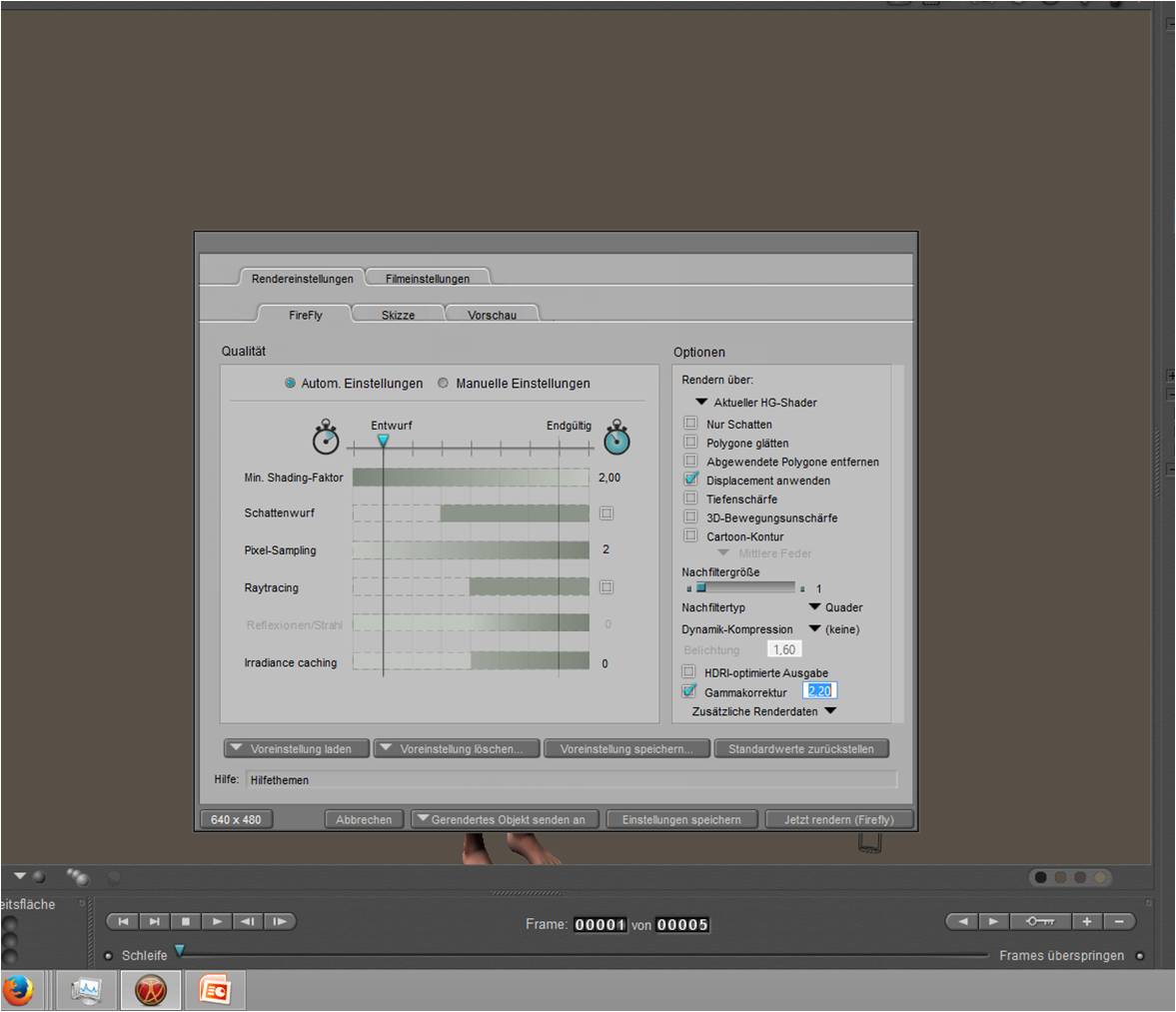
Task: Click Standardwerte zurückstellen button
Action: [x=801, y=749]
